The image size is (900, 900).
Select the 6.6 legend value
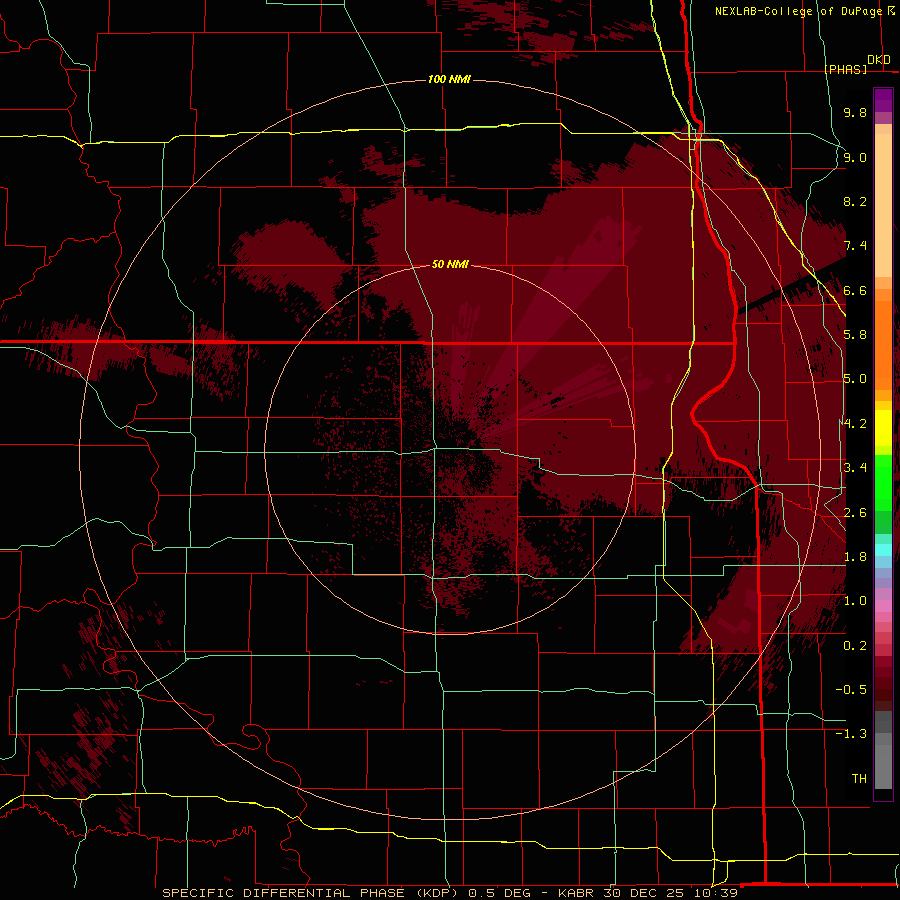pyautogui.click(x=855, y=290)
